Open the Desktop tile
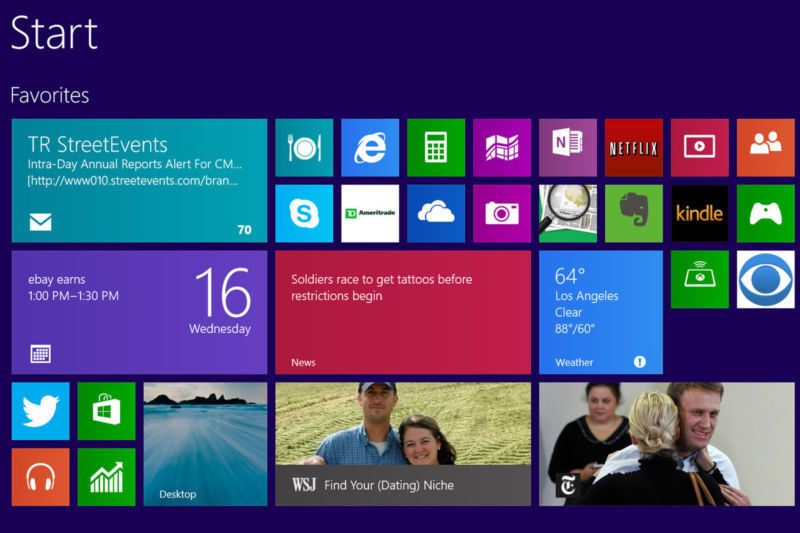The height and width of the screenshot is (533, 800). [x=205, y=444]
